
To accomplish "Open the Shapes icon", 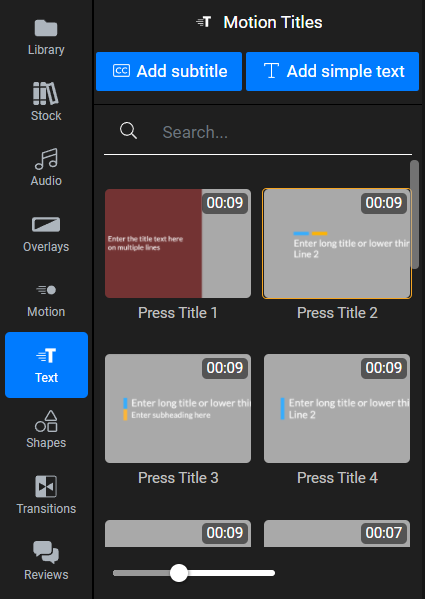I will [x=46, y=421].
